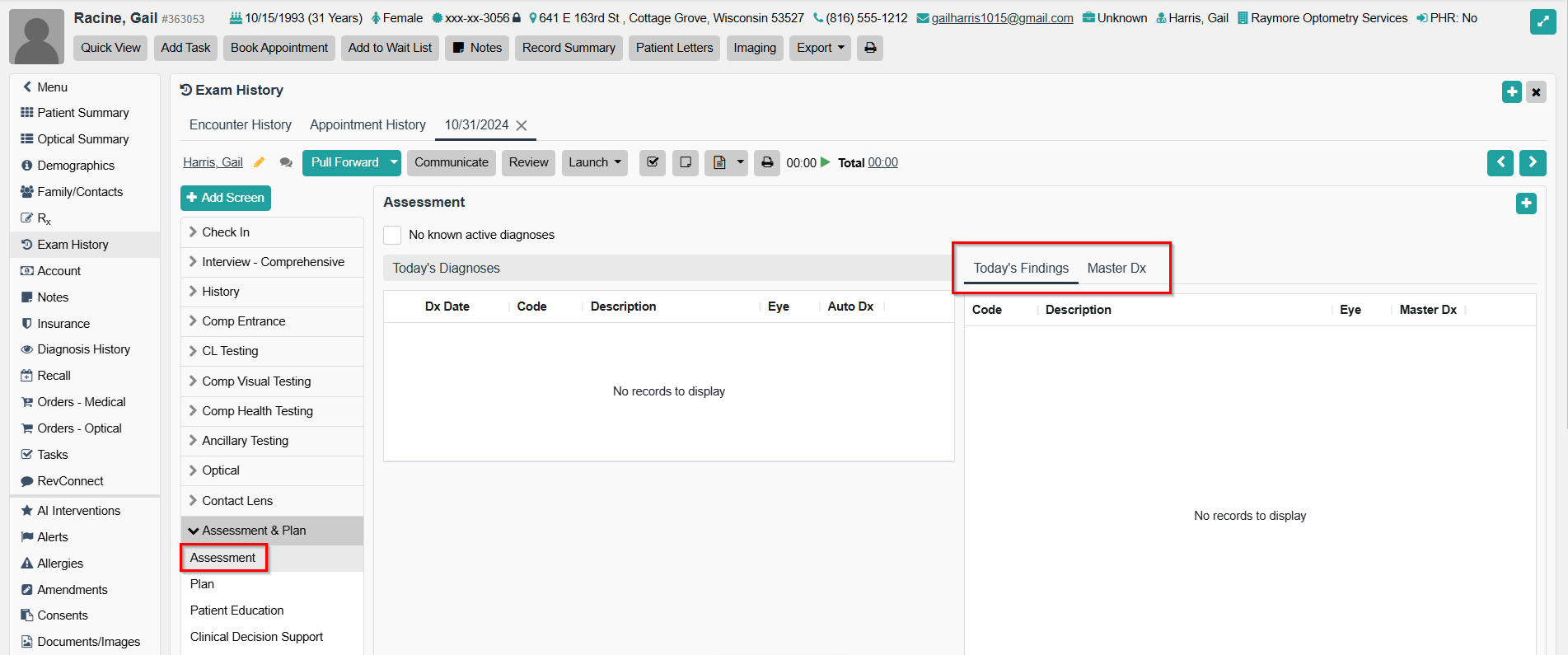1568x655 pixels.
Task: Go to the next exam with right arrow
Action: point(1532,162)
